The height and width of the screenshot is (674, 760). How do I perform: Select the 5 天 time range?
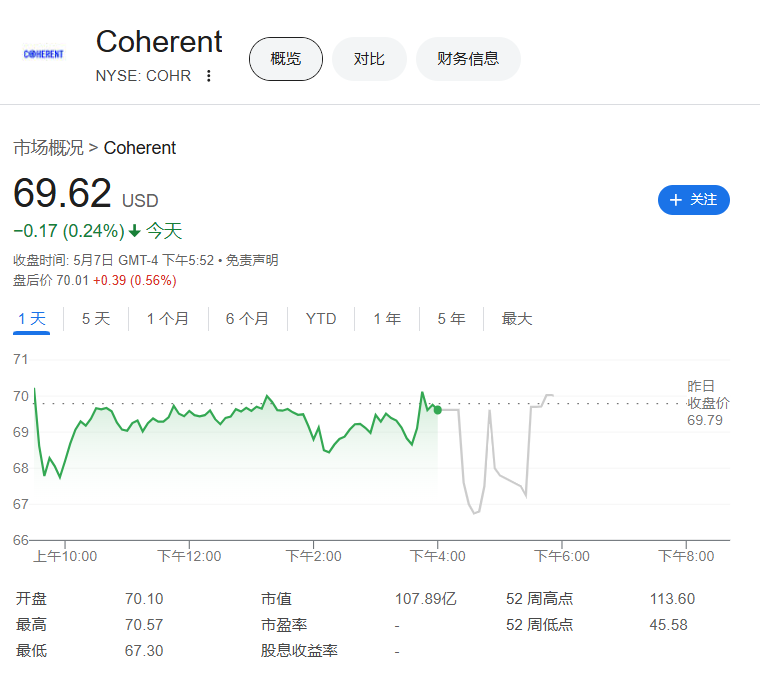96,319
